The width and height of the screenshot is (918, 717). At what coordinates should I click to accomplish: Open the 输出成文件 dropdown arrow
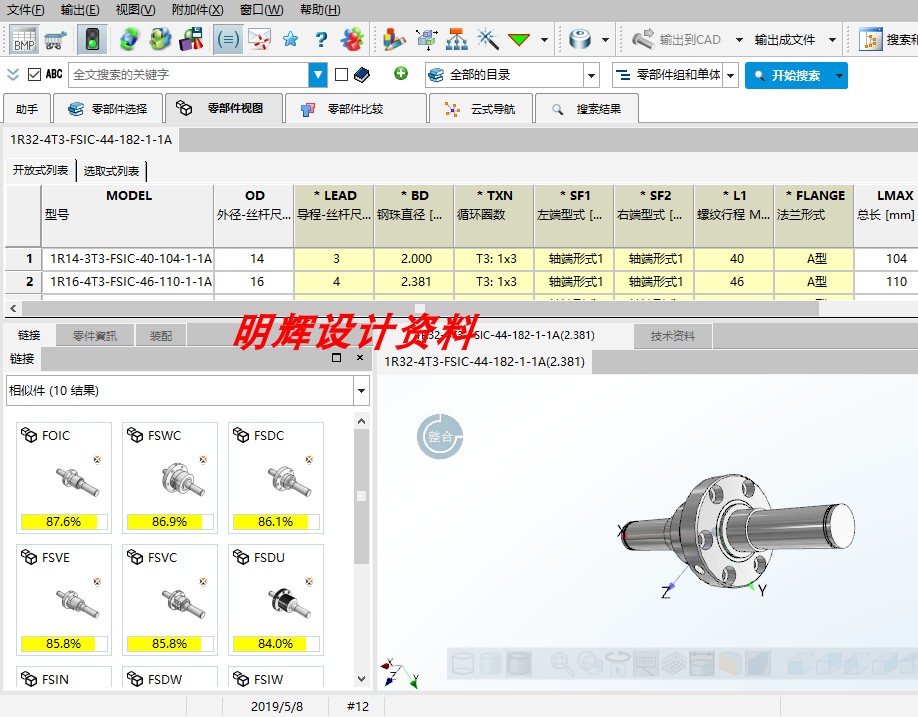point(832,40)
